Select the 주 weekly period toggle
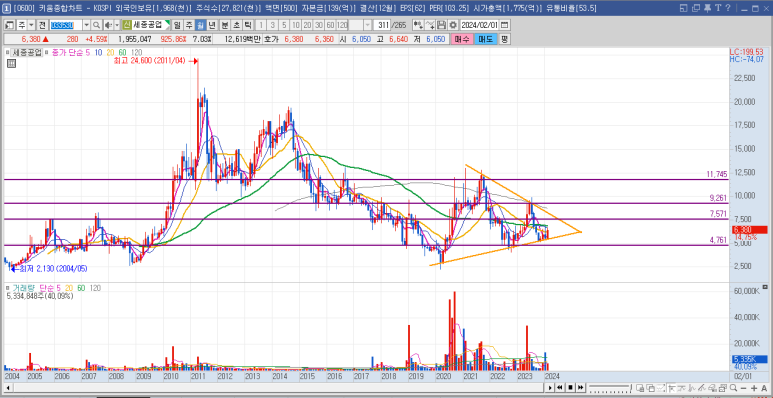Screen dimensions: 773x398 click(189, 25)
